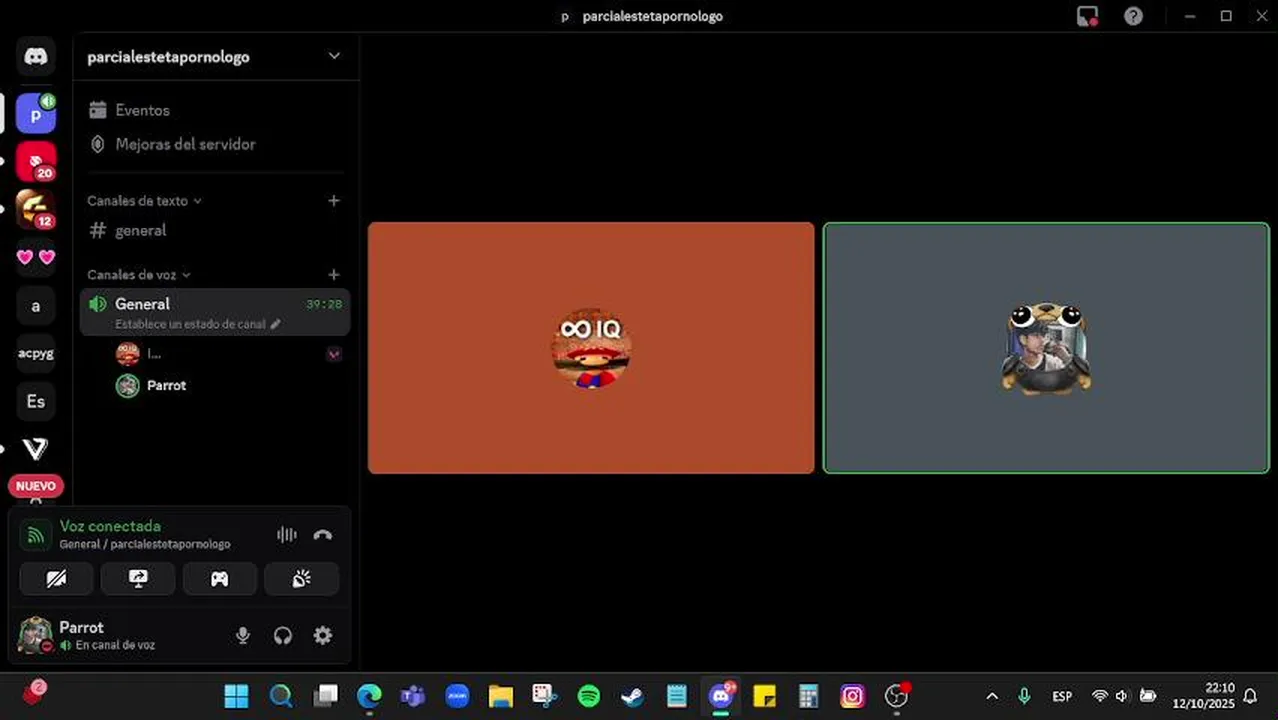Open Instagram from the taskbar

click(853, 696)
